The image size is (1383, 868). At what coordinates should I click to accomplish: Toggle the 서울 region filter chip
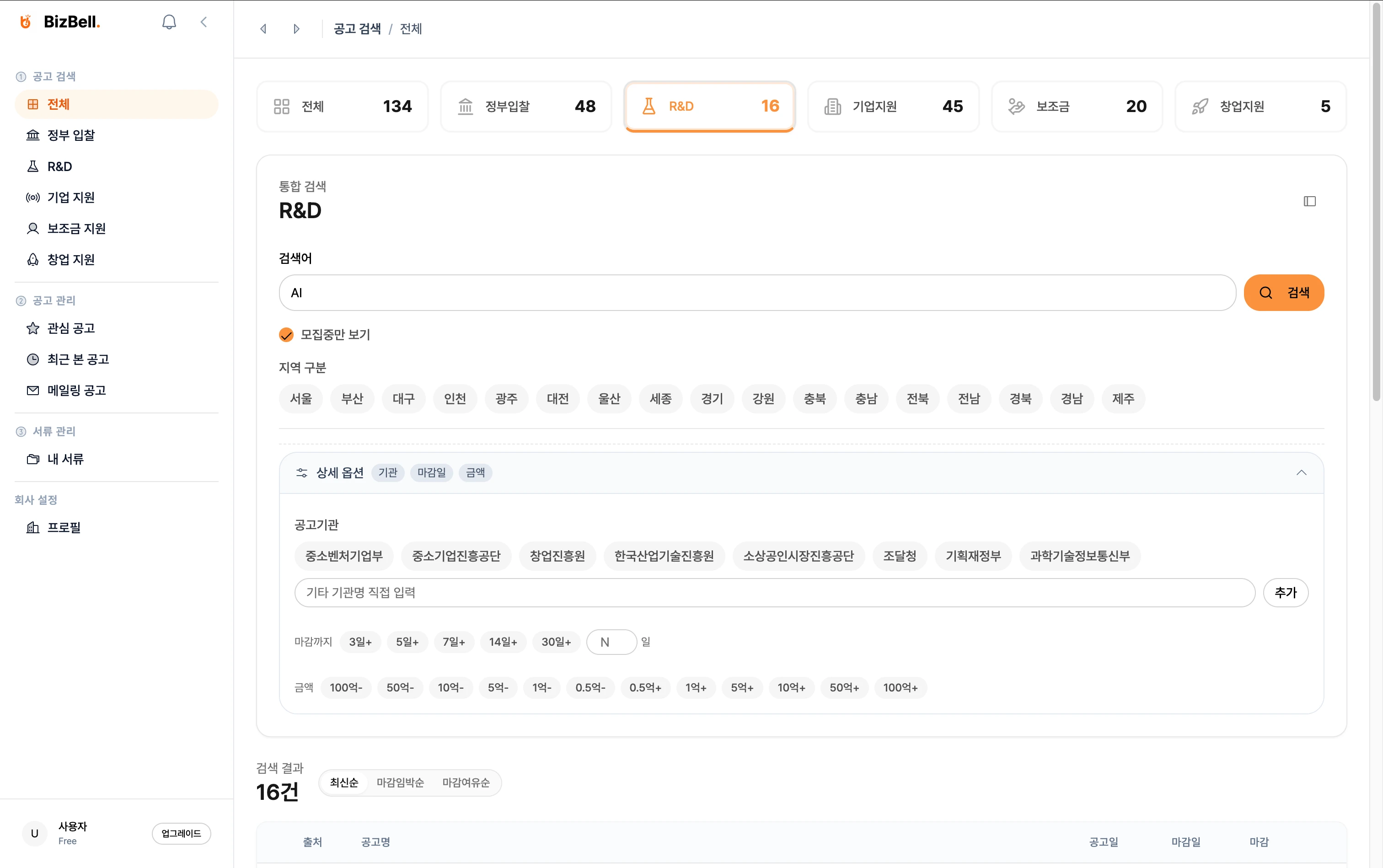(301, 399)
